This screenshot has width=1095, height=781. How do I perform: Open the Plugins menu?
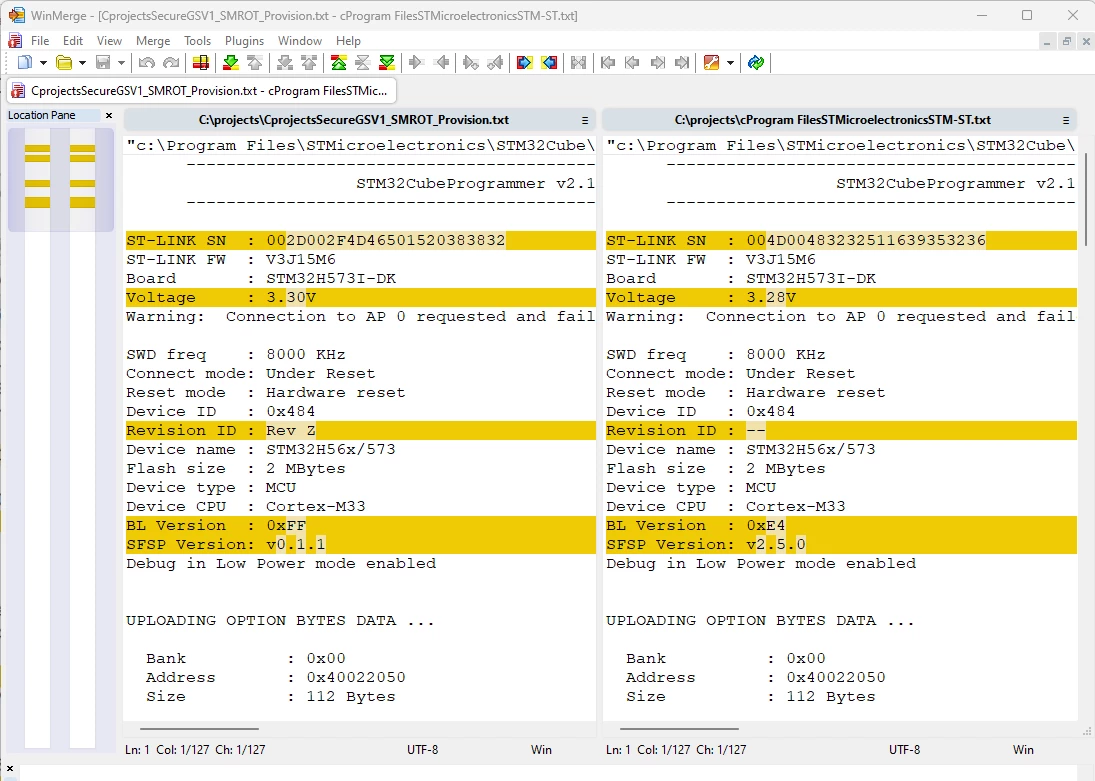(244, 41)
